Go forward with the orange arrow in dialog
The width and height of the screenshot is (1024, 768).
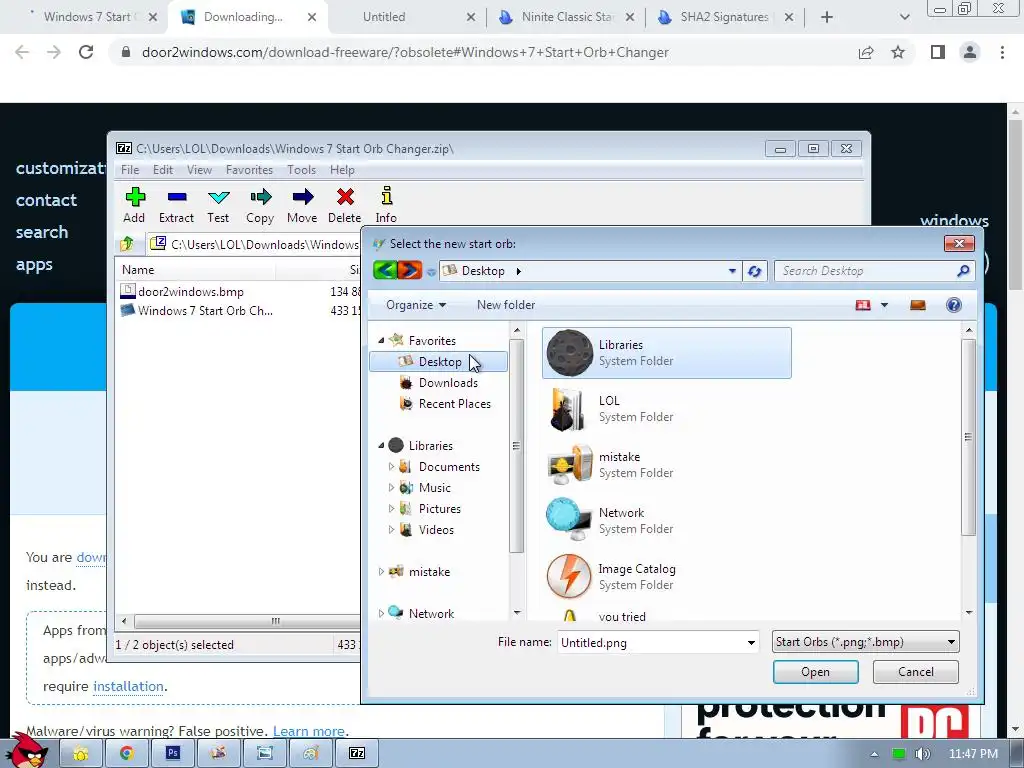[409, 270]
